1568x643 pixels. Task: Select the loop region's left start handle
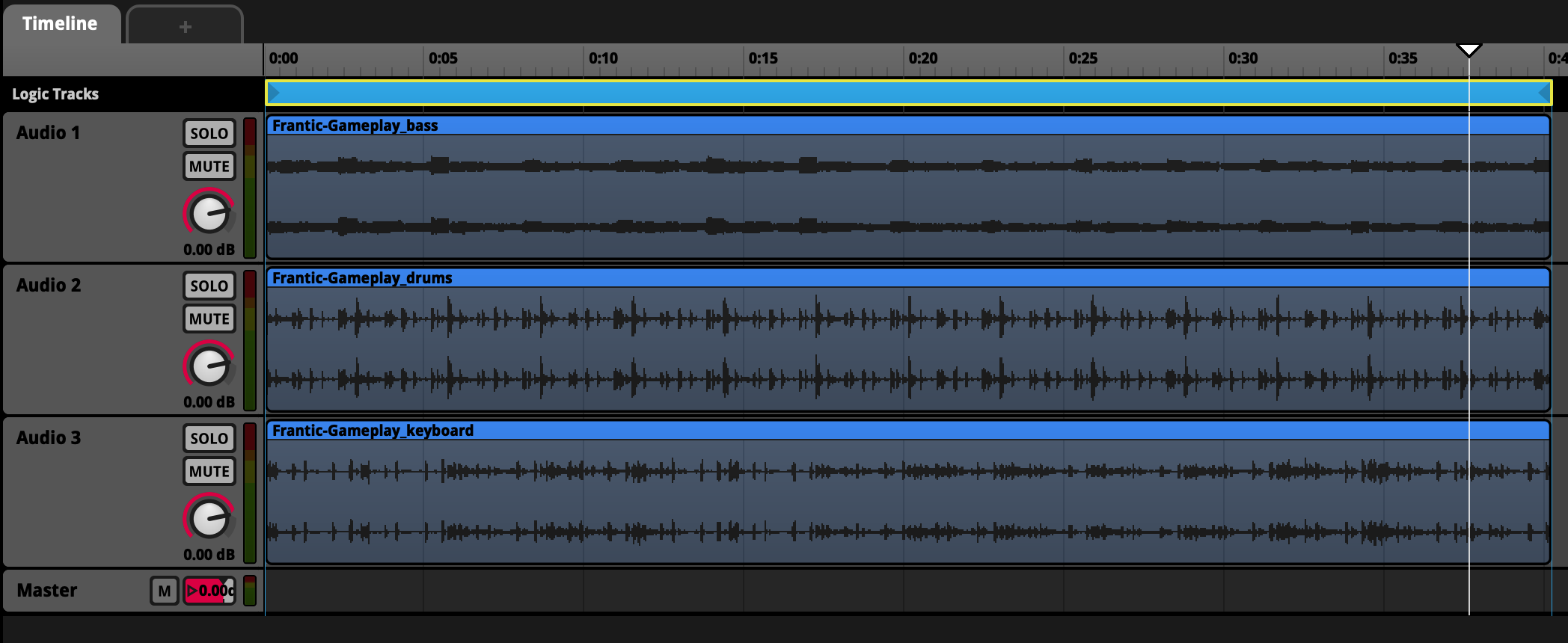coord(274,93)
